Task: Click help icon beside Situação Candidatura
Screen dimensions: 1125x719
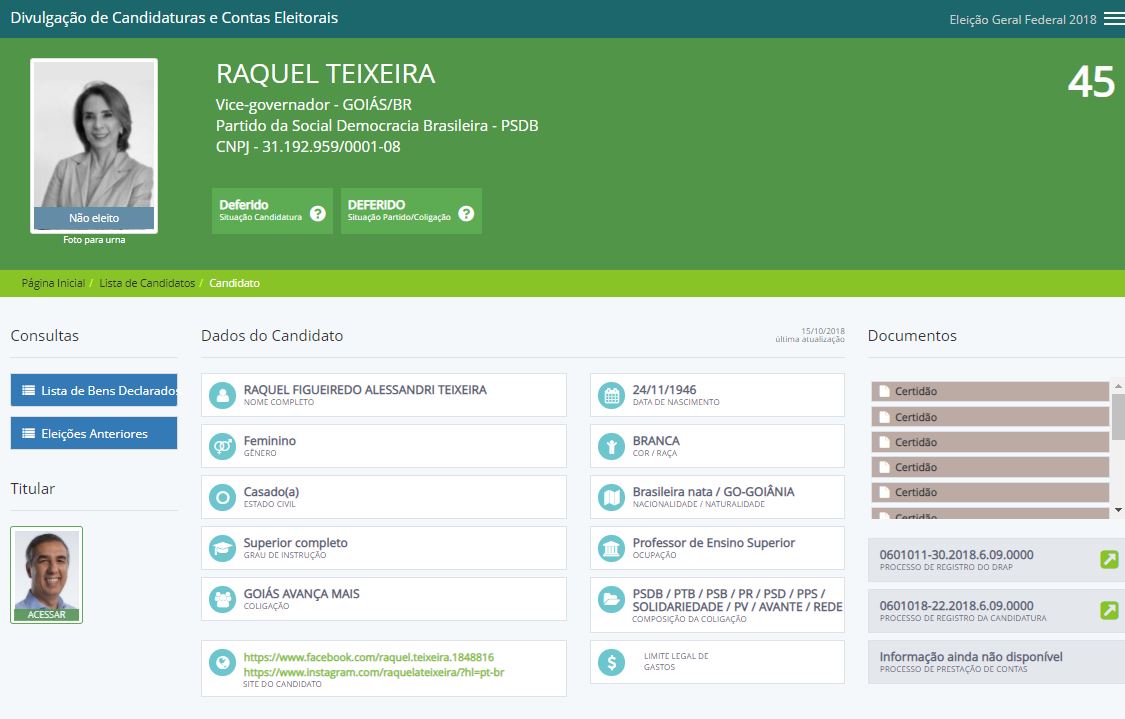Action: [x=318, y=213]
